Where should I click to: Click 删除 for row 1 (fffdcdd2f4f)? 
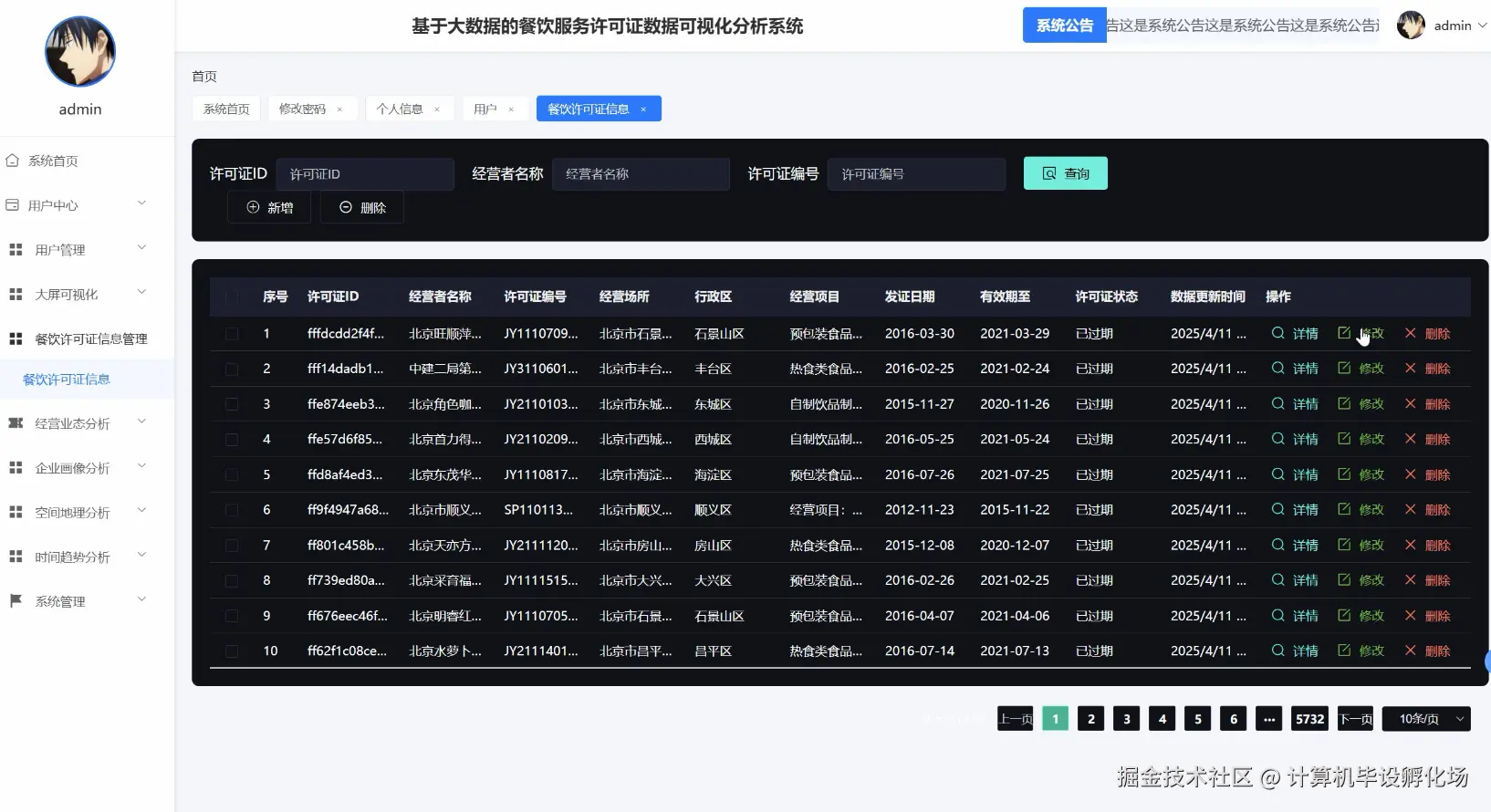1428,334
